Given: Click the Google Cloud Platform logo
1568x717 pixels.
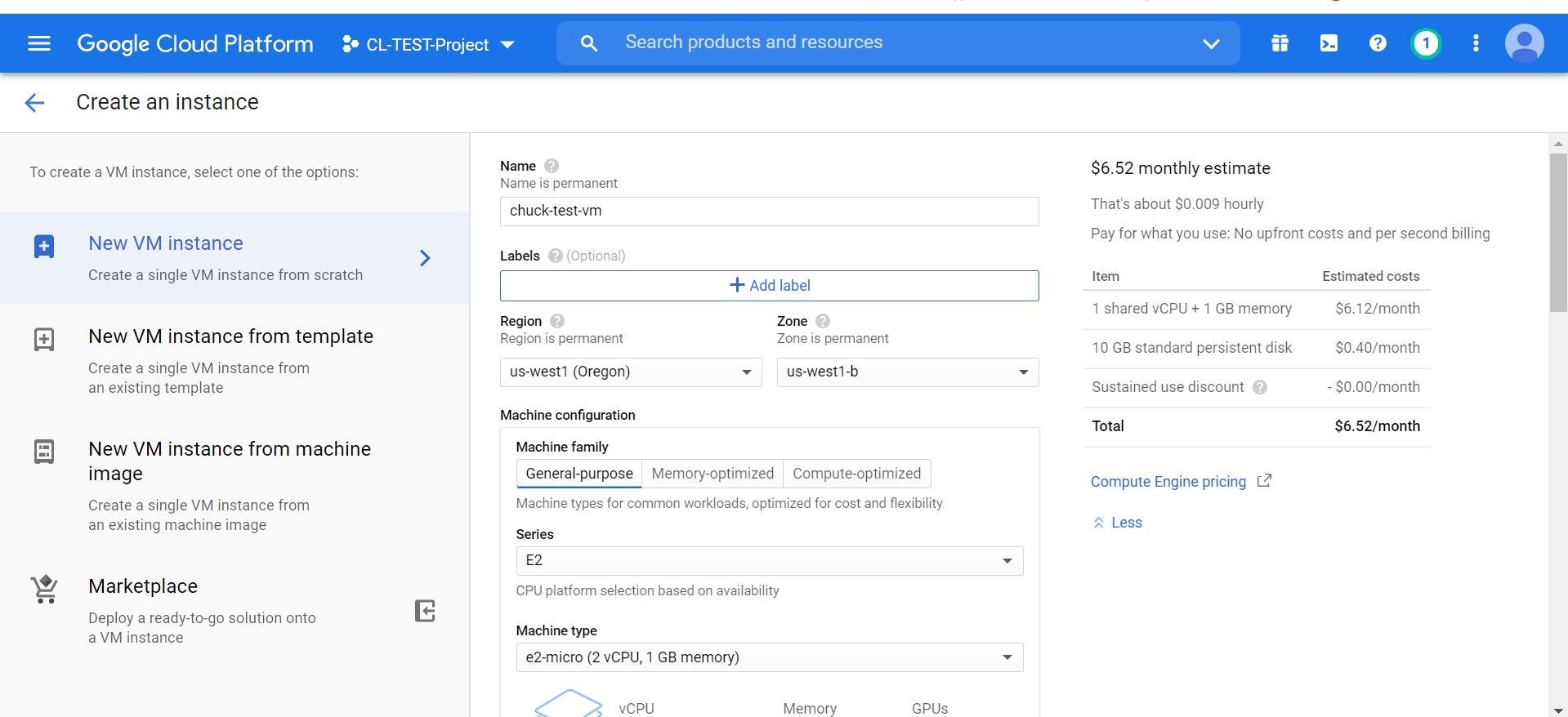Looking at the screenshot, I should pyautogui.click(x=195, y=44).
